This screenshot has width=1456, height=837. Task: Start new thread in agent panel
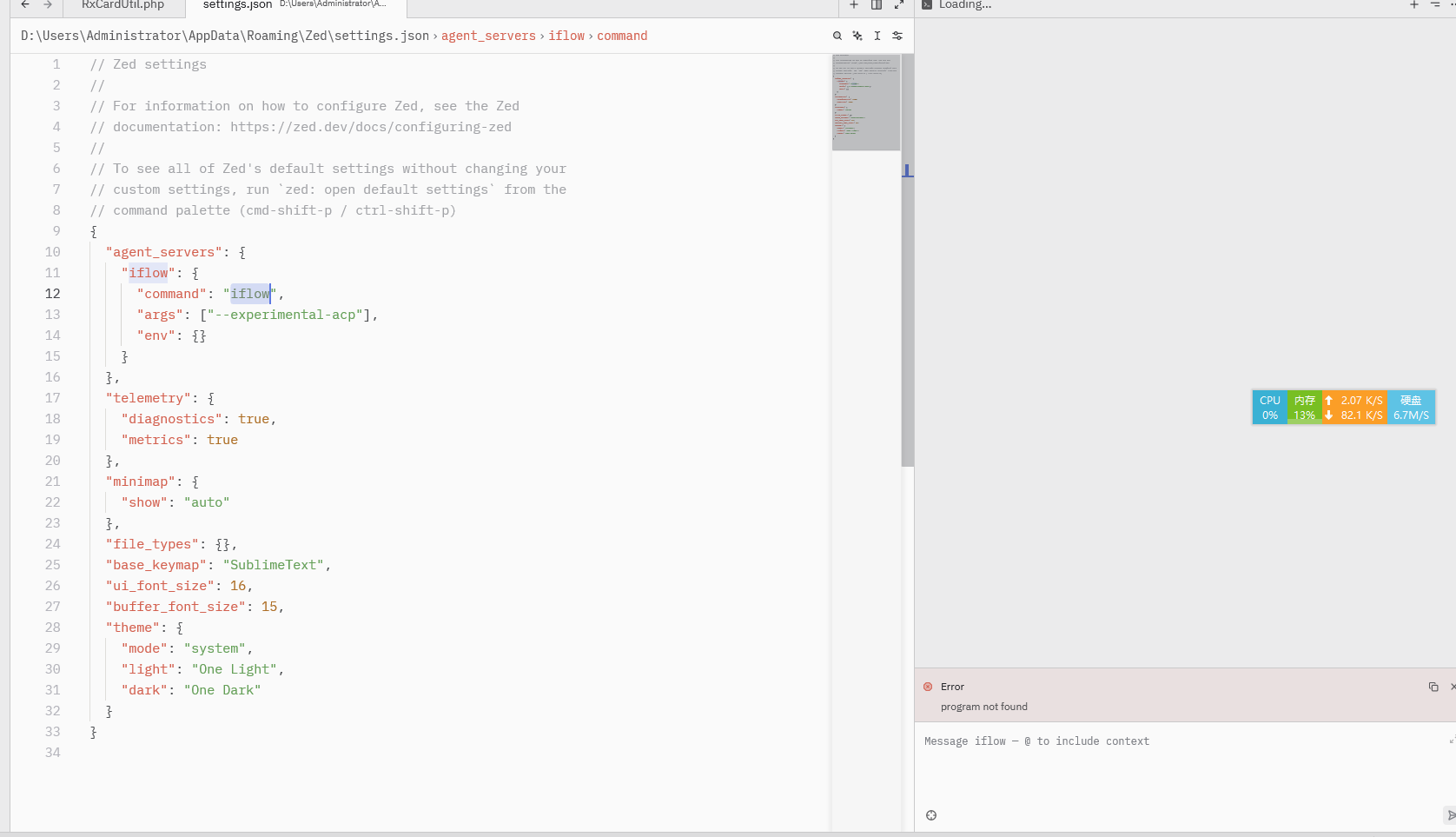coord(1413,5)
